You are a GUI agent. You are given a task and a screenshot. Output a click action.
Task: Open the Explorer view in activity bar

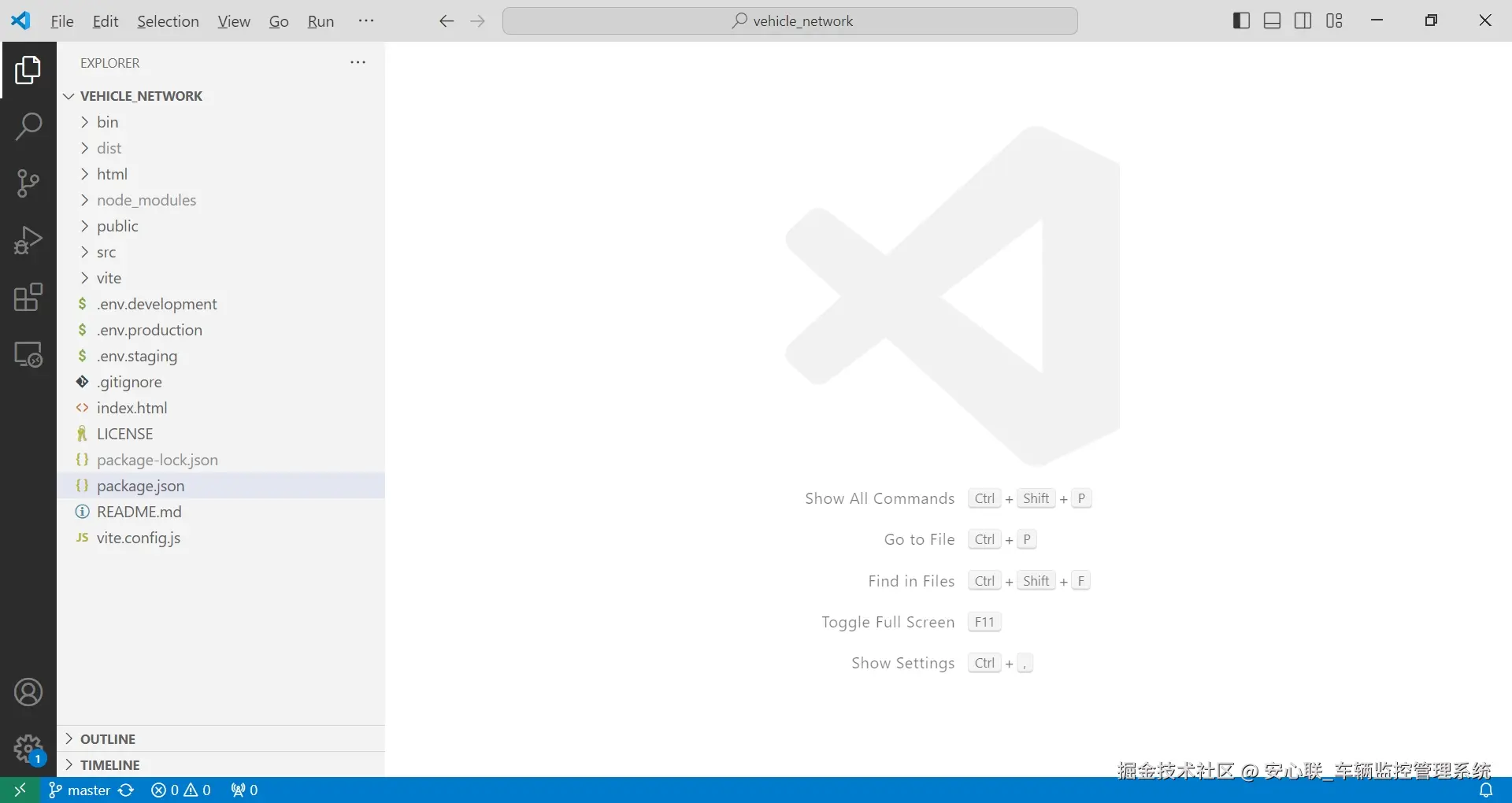(28, 70)
